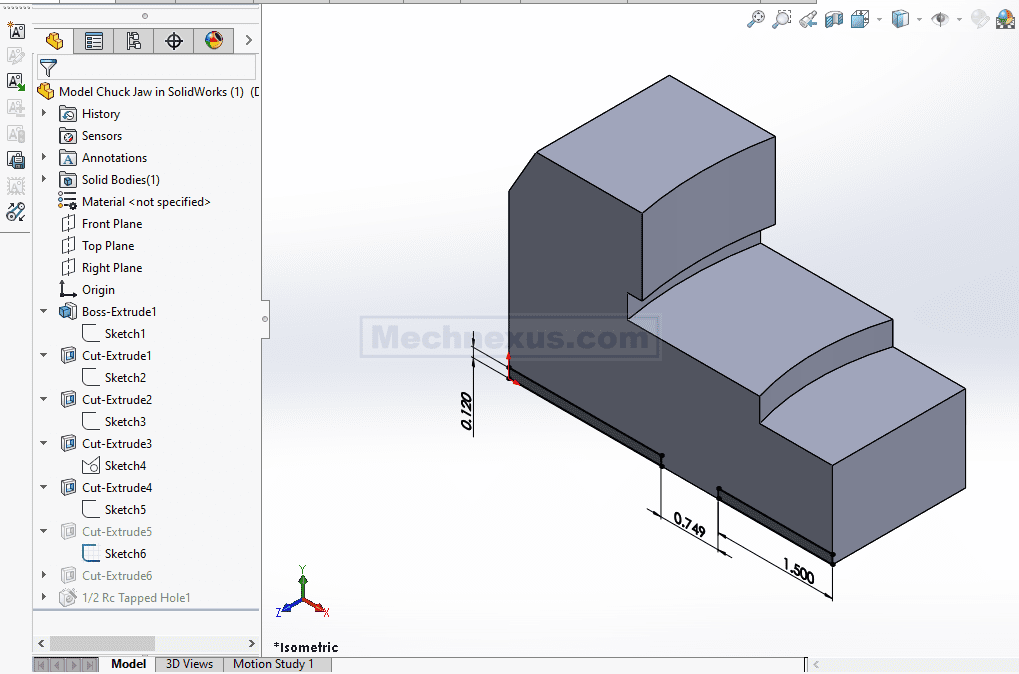Click the tree scroll right arrow

point(252,643)
